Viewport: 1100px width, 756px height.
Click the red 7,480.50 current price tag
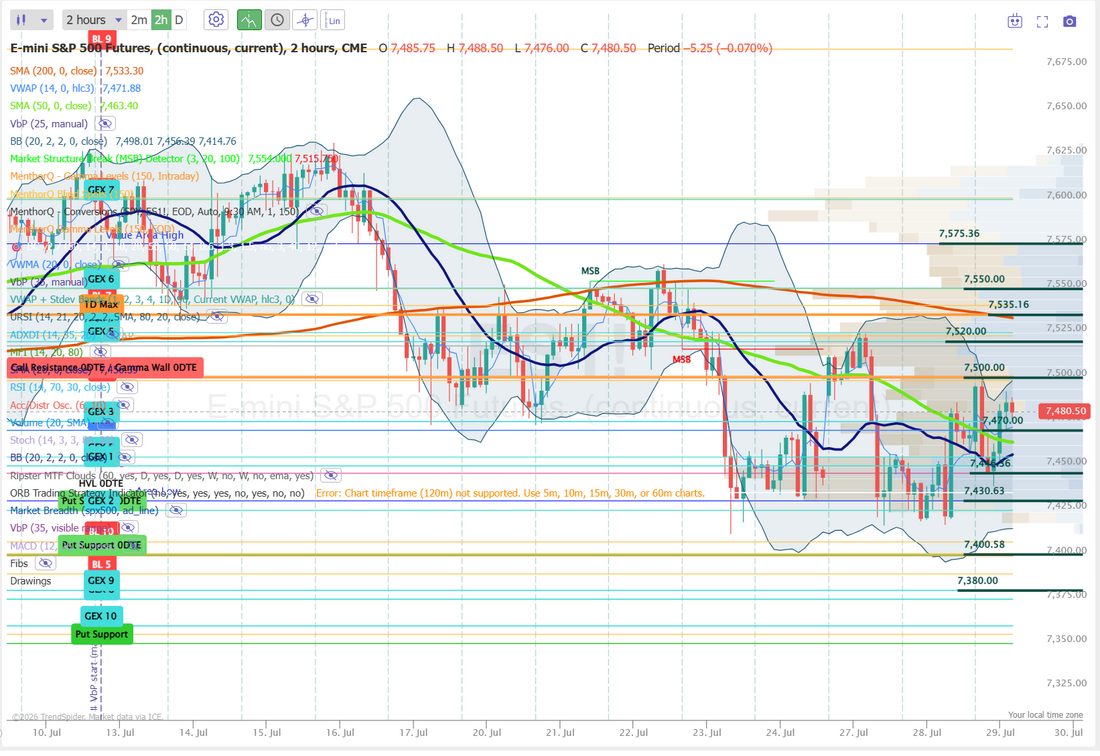pos(1065,411)
